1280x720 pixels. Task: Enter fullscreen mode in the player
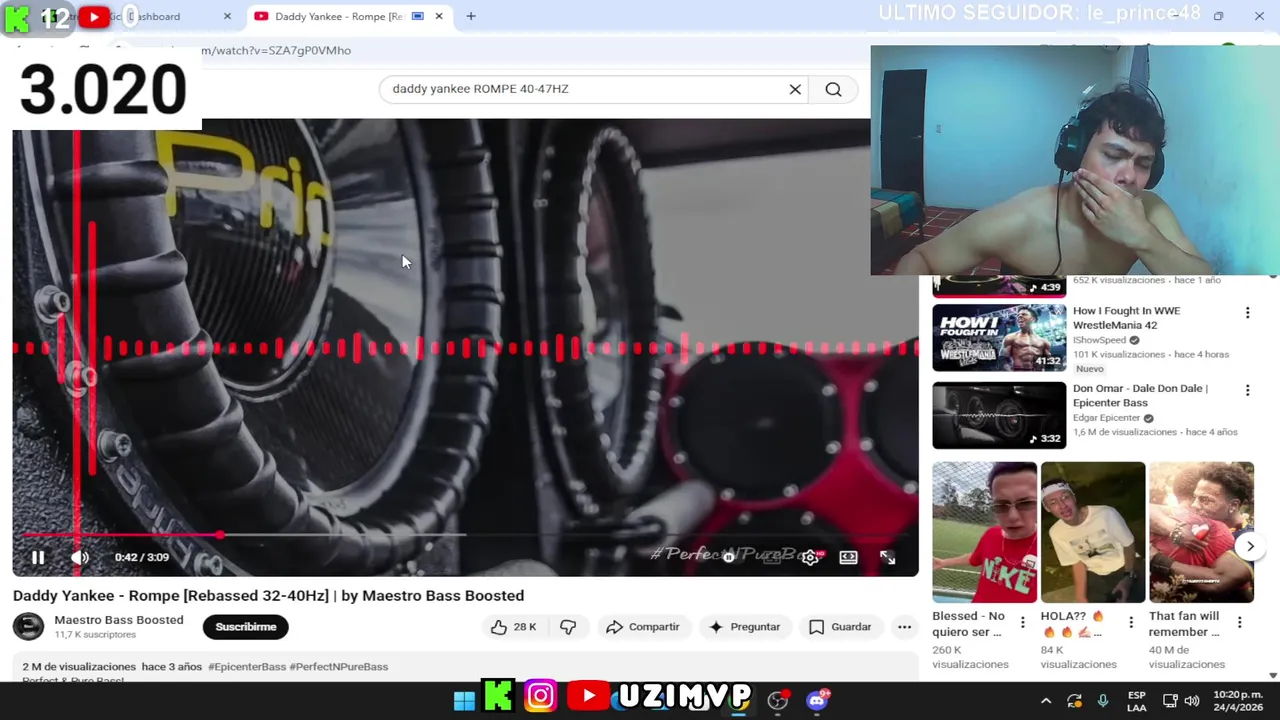point(887,557)
